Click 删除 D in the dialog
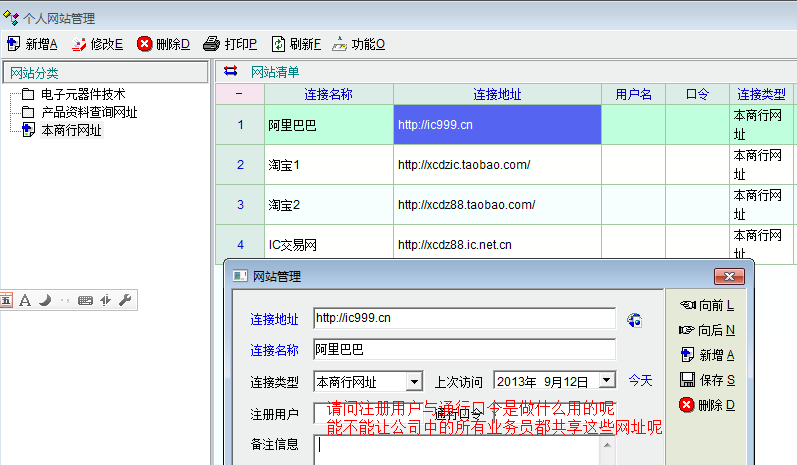 coord(706,405)
